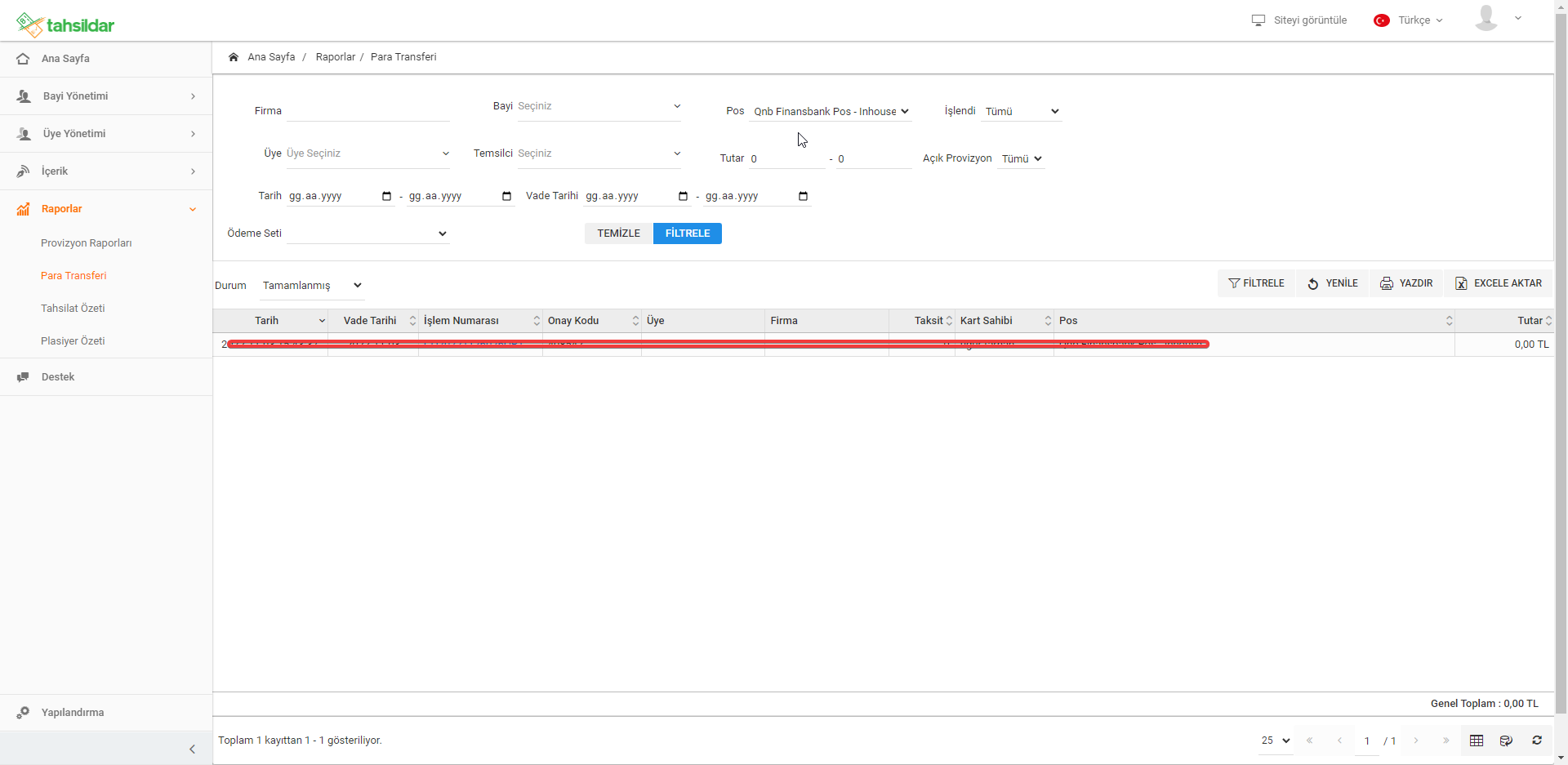Click the blue FİLTRELE button
This screenshot has height=765, width=1568.
pos(688,234)
